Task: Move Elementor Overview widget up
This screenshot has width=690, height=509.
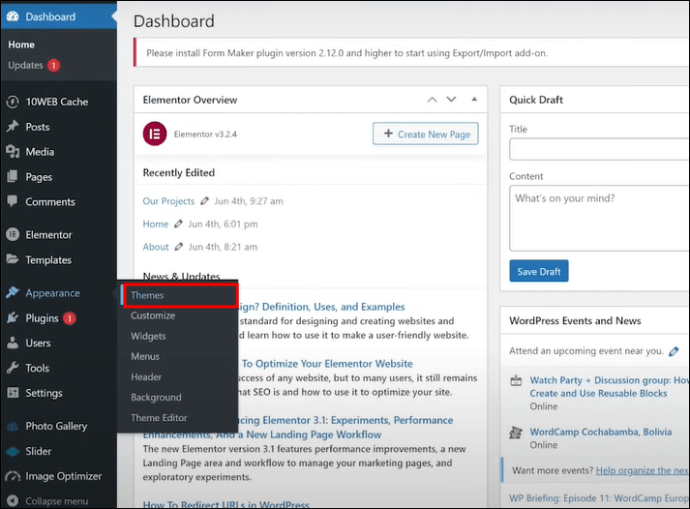Action: pyautogui.click(x=432, y=100)
